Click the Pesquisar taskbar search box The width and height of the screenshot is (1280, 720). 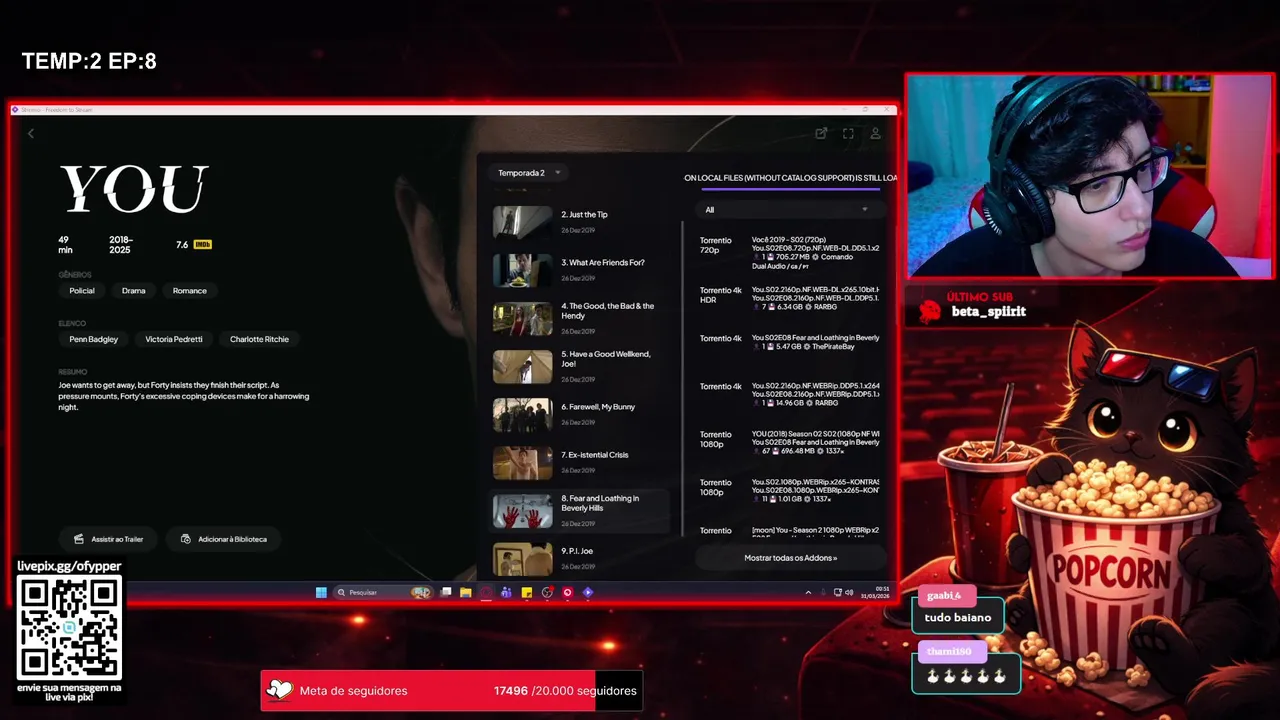click(x=383, y=592)
